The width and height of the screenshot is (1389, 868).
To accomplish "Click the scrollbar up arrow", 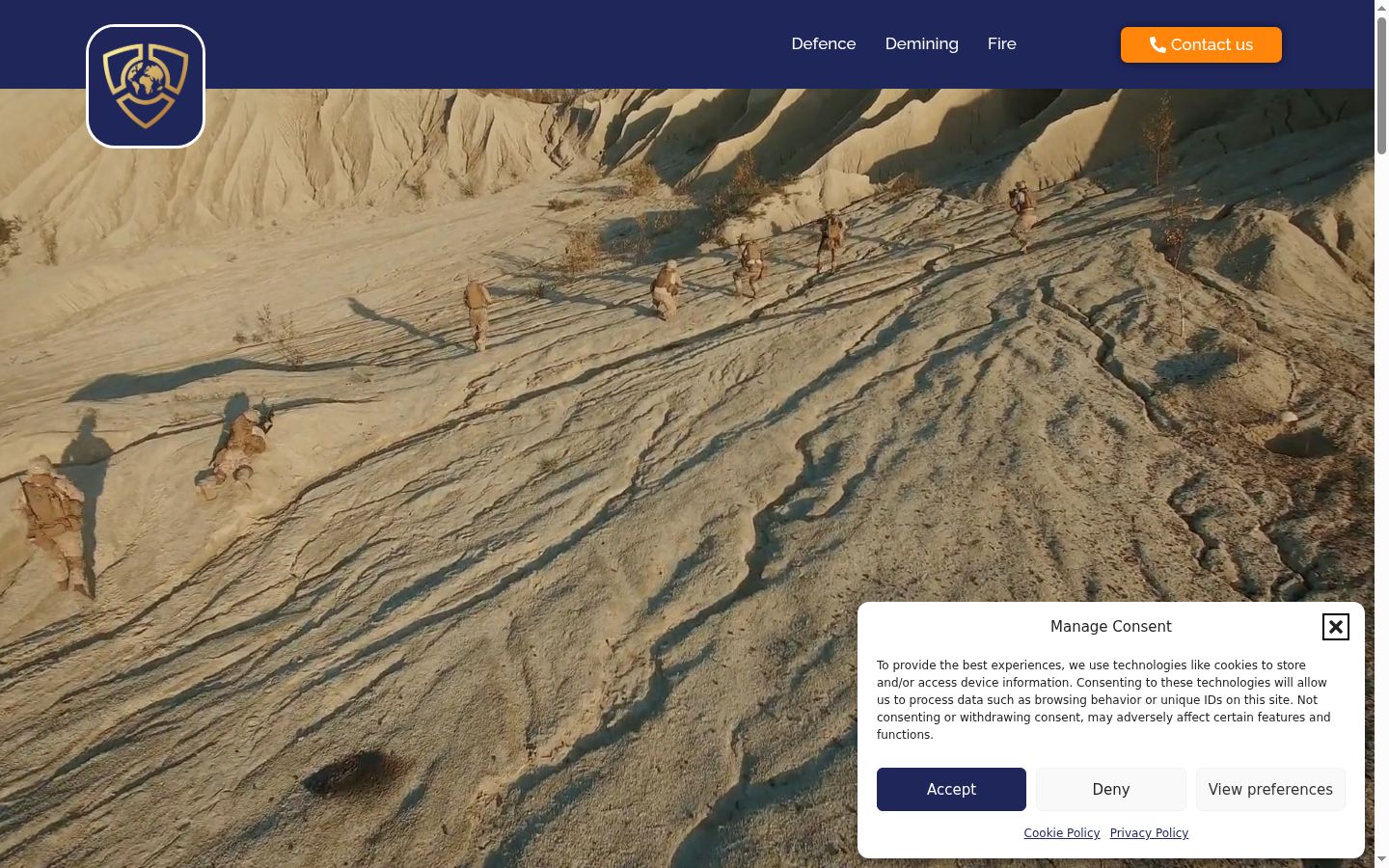I will (1381, 7).
